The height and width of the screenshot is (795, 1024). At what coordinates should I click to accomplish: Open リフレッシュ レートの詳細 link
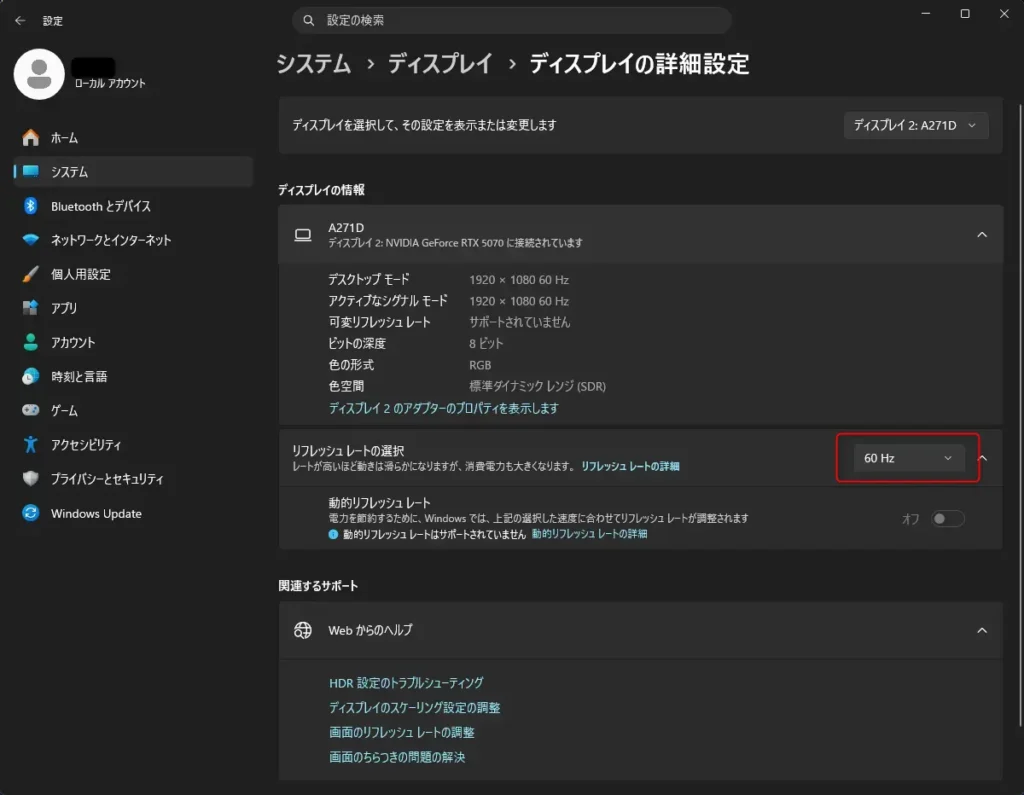pyautogui.click(x=630, y=466)
